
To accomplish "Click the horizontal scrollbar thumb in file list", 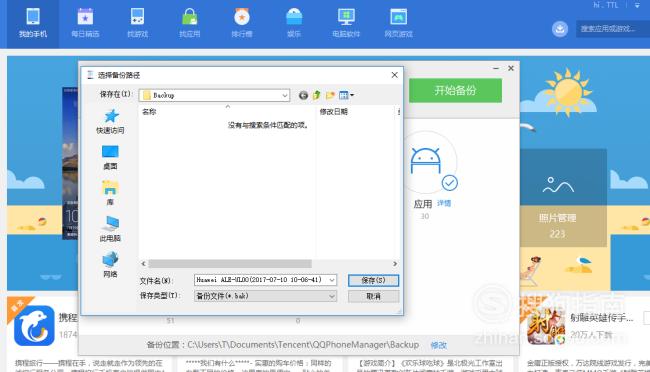I will 230,264.
